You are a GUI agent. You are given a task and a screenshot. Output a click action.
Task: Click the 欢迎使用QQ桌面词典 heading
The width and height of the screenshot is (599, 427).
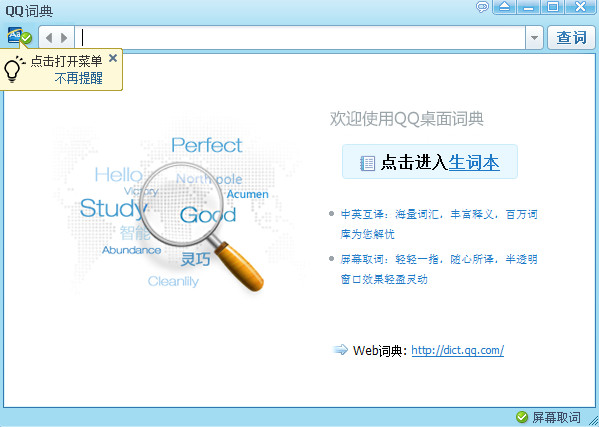click(407, 119)
